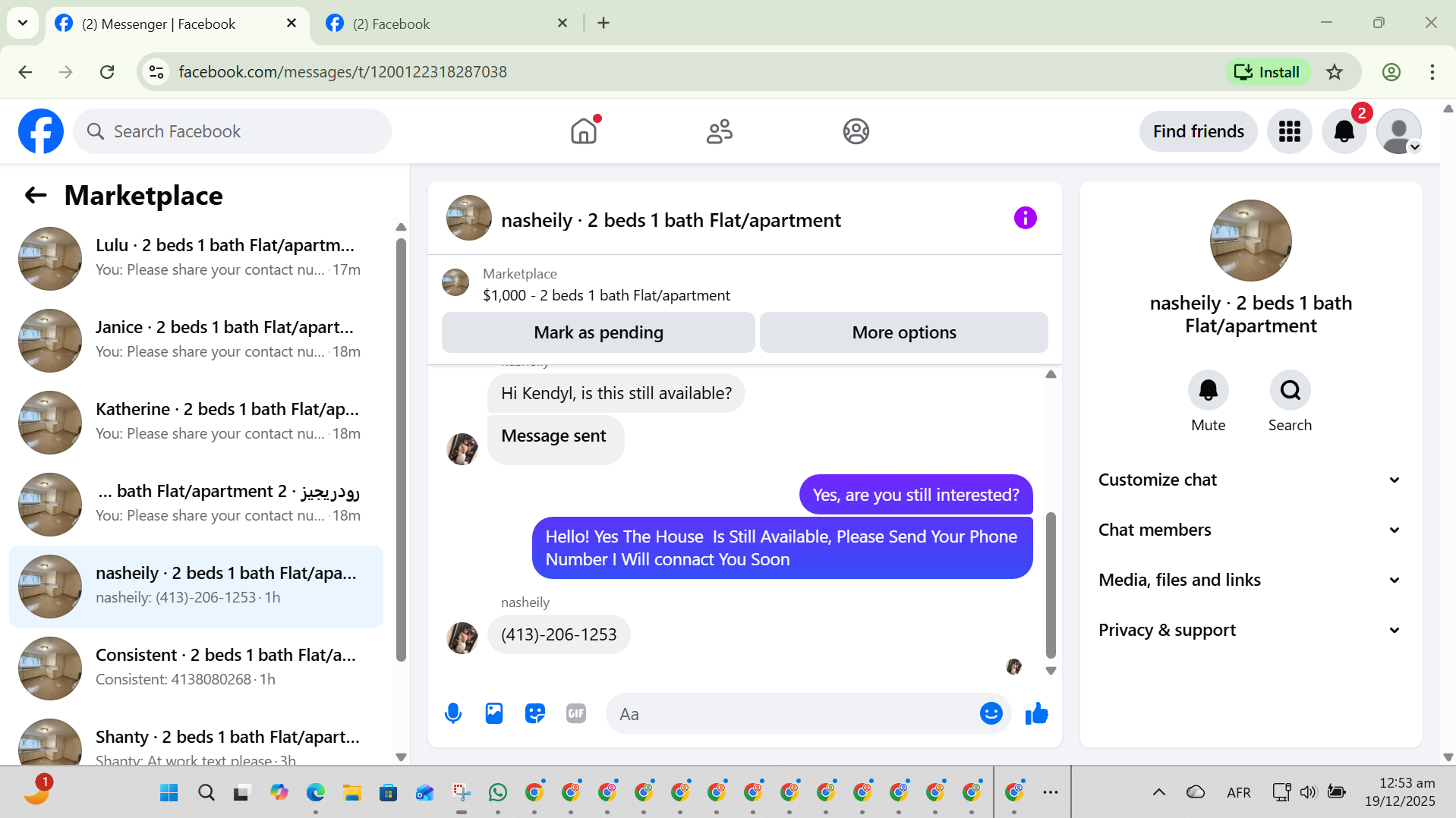Viewport: 1456px width, 818px height.
Task: Expand Privacy & support section
Action: click(1250, 630)
